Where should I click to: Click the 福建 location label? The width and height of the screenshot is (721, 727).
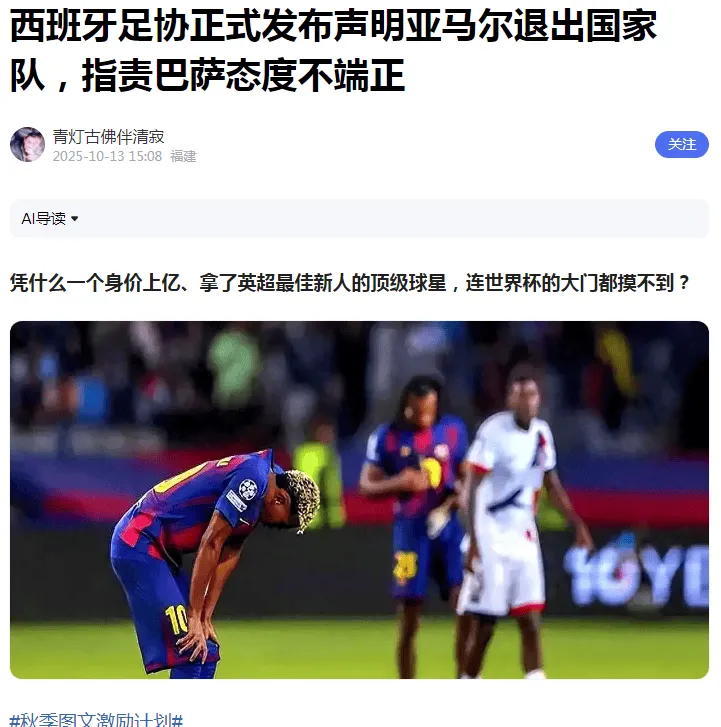click(x=183, y=156)
